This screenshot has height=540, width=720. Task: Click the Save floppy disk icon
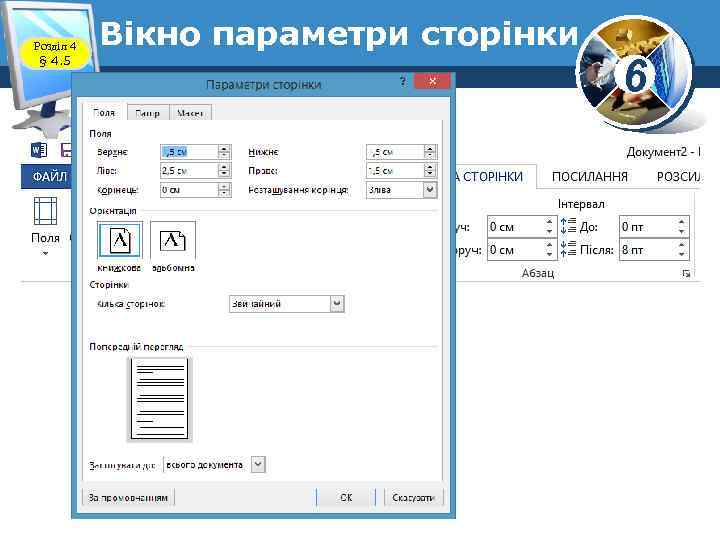(66, 150)
